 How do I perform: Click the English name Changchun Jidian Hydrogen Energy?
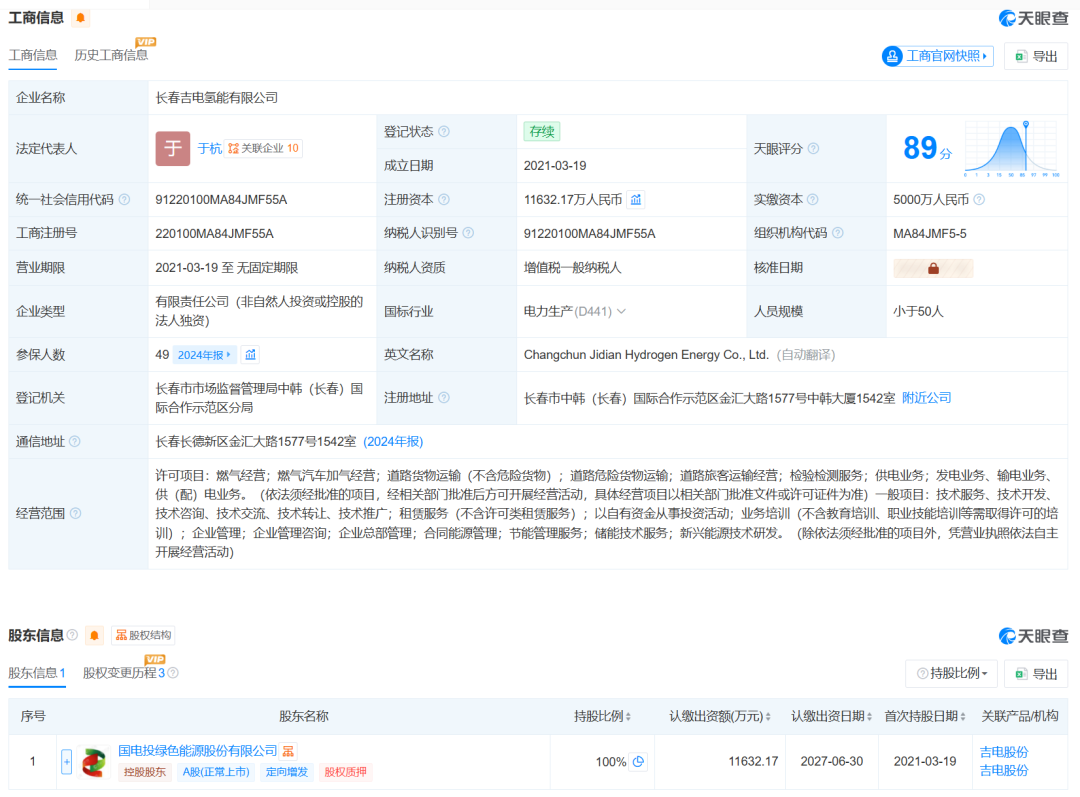pos(646,355)
